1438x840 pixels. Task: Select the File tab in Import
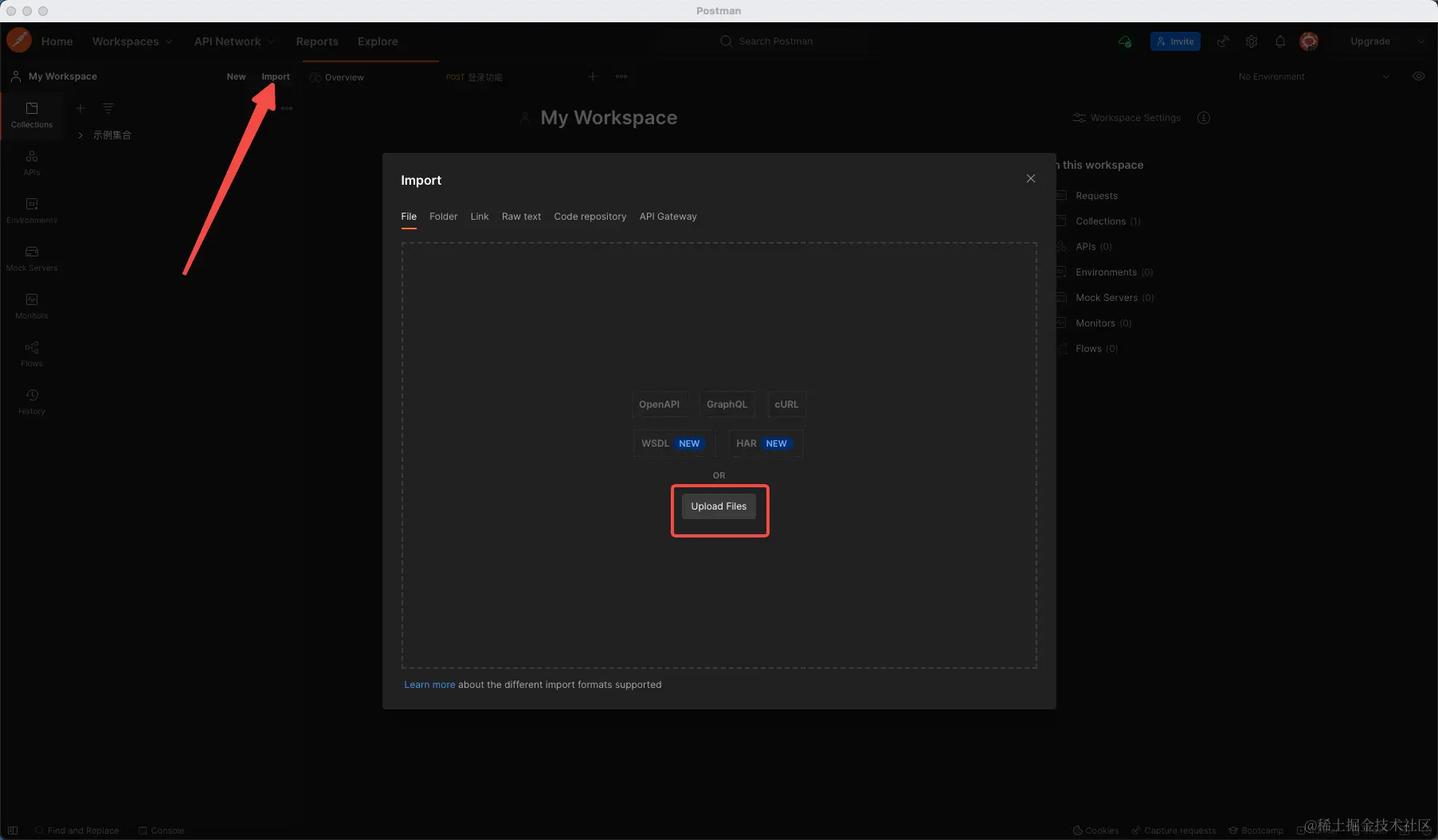409,217
